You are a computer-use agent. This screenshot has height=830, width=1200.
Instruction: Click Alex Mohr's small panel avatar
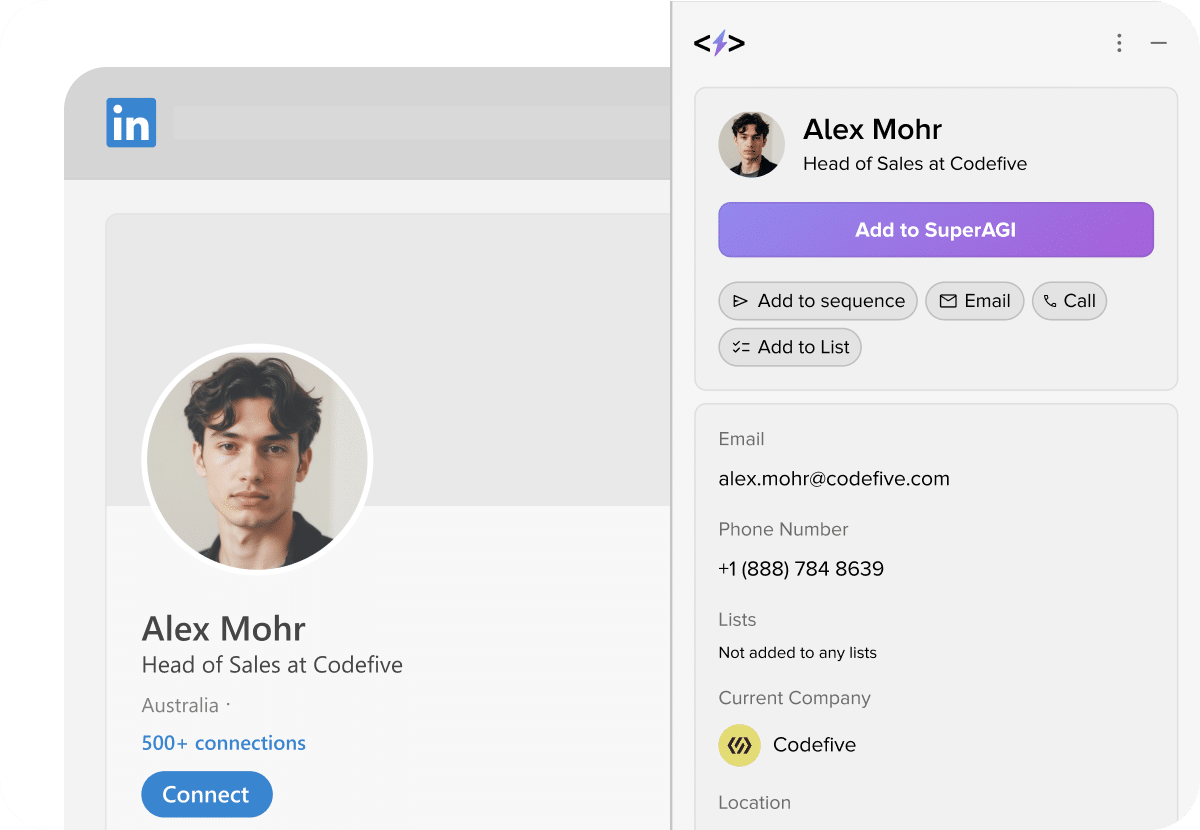coord(751,145)
